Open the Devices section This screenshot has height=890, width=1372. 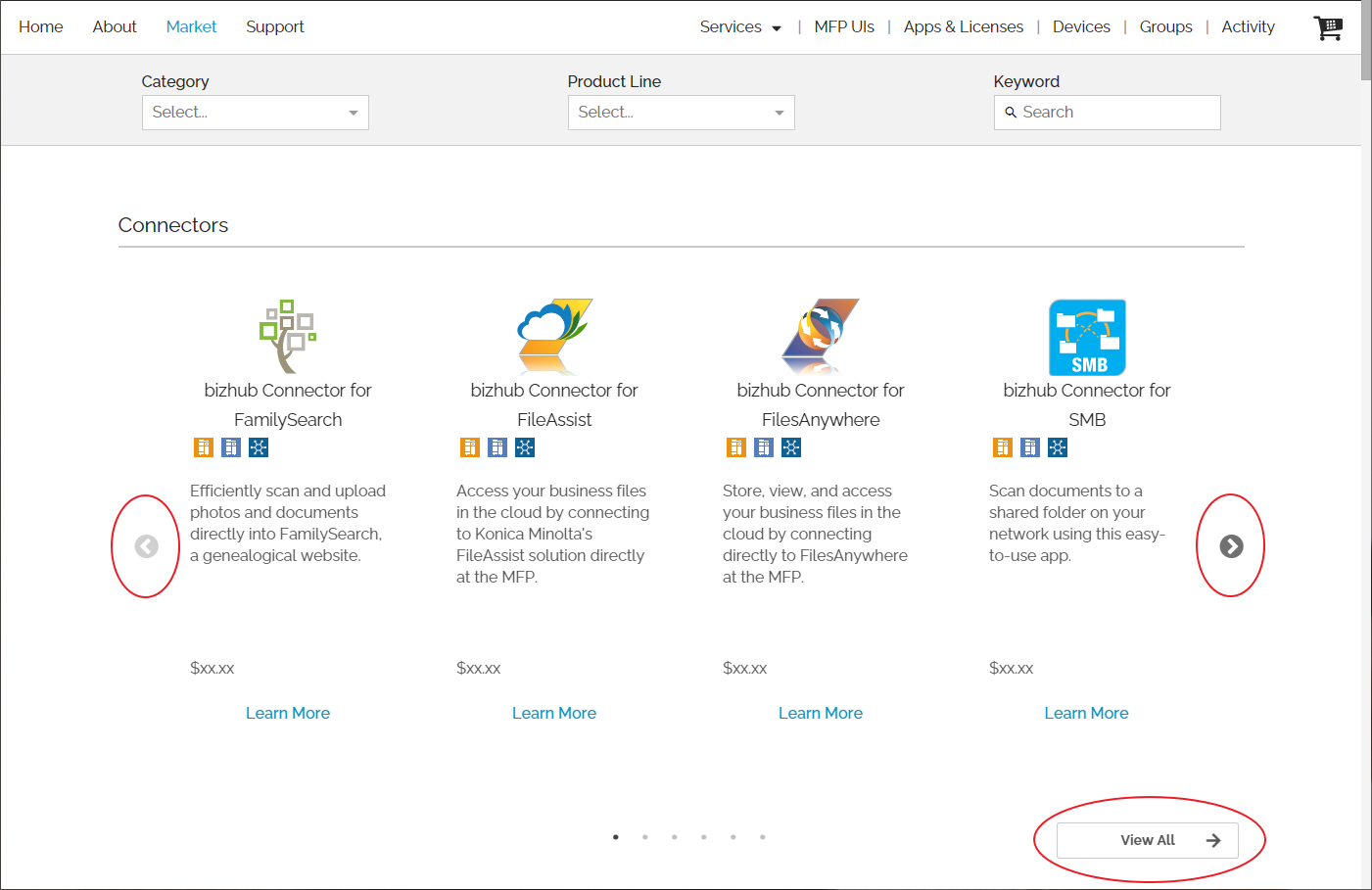(x=1081, y=27)
